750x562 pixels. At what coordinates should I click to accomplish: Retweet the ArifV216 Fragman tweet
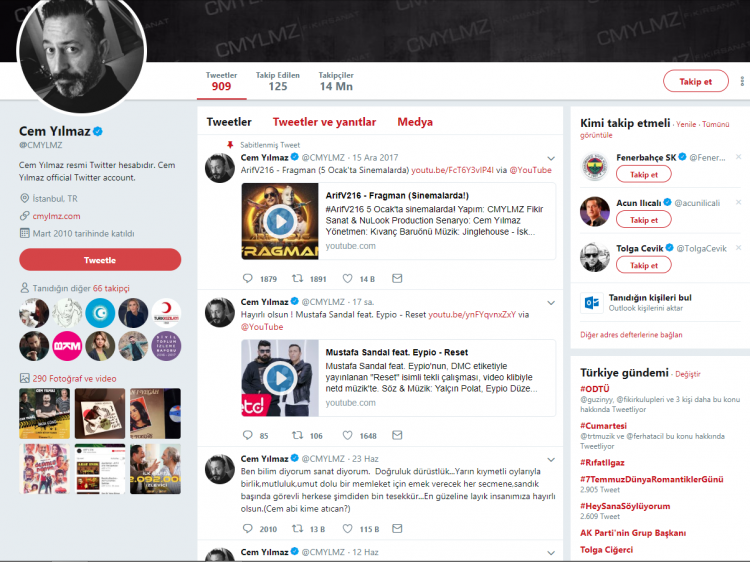(298, 278)
